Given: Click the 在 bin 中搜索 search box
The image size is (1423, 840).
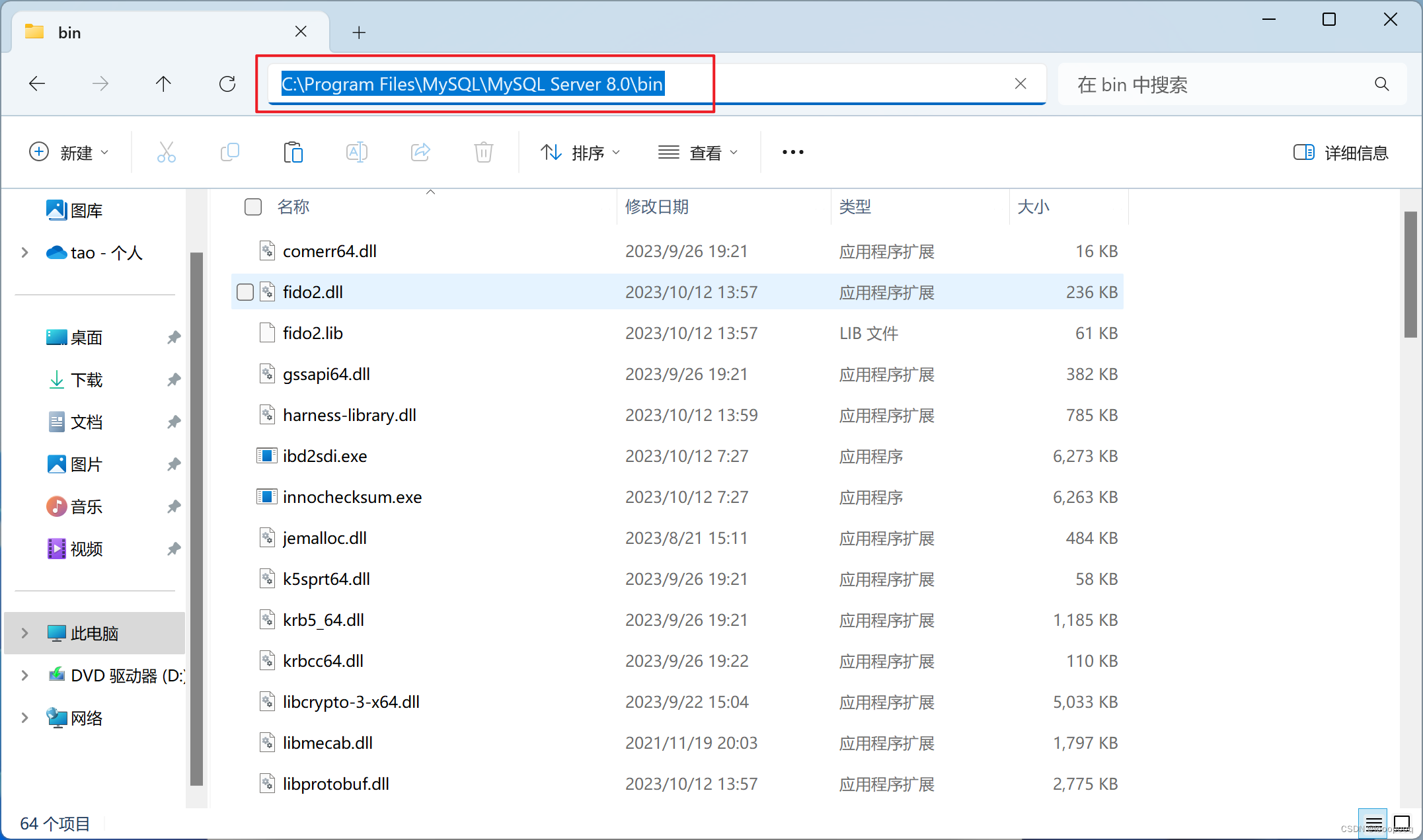Looking at the screenshot, I should (1232, 84).
